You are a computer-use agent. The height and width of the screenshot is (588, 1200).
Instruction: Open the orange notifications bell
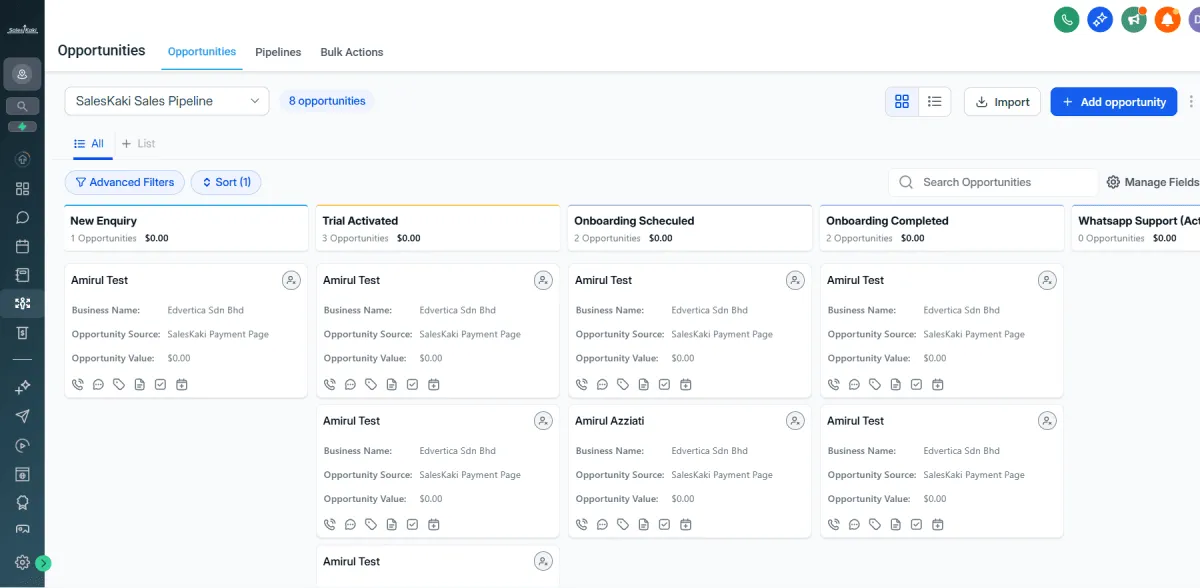point(1167,19)
